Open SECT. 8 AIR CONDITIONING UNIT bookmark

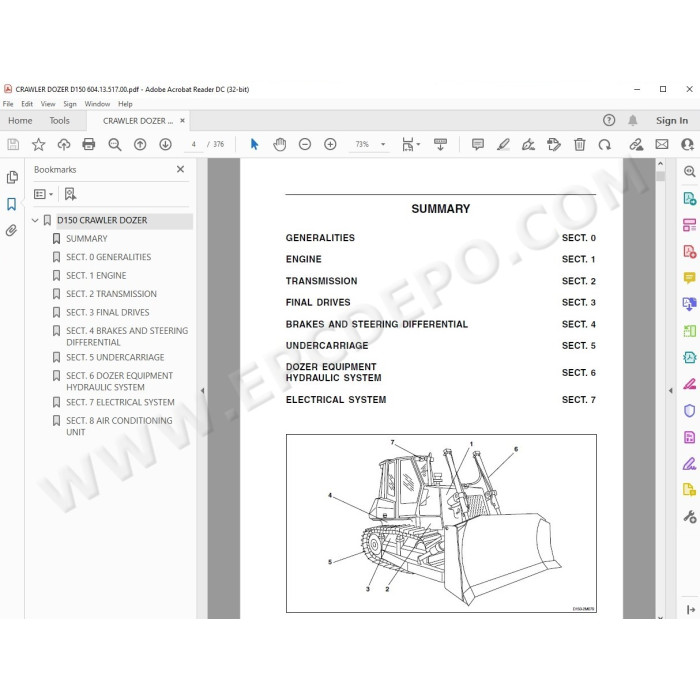[x=119, y=426]
